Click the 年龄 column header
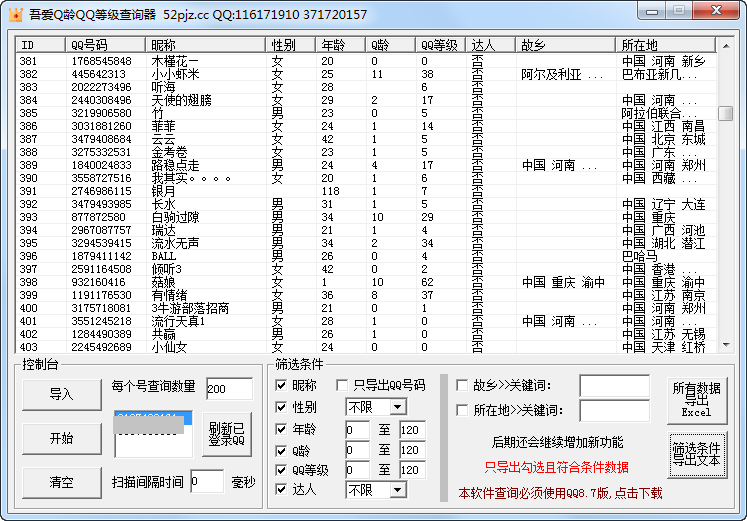The height and width of the screenshot is (521, 747). (341, 45)
